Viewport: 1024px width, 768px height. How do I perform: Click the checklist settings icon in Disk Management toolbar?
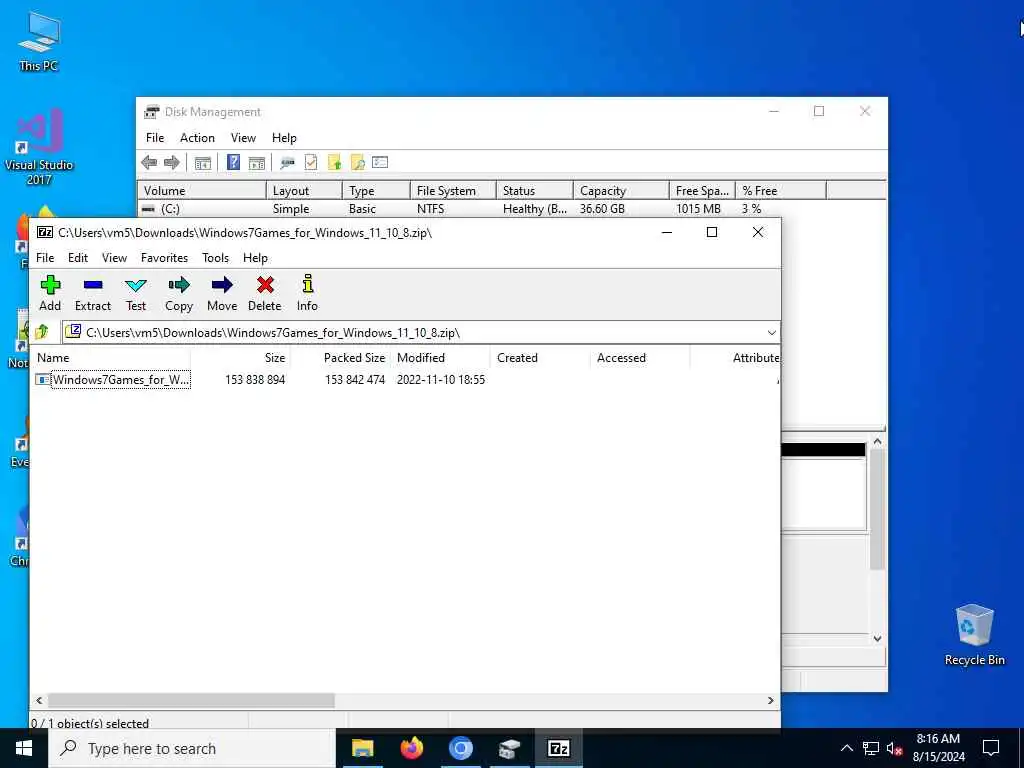[x=380, y=163]
